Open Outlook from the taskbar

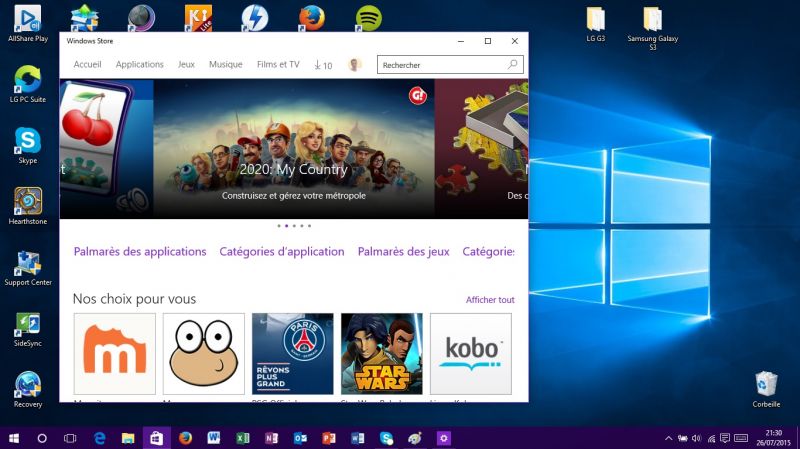point(300,438)
